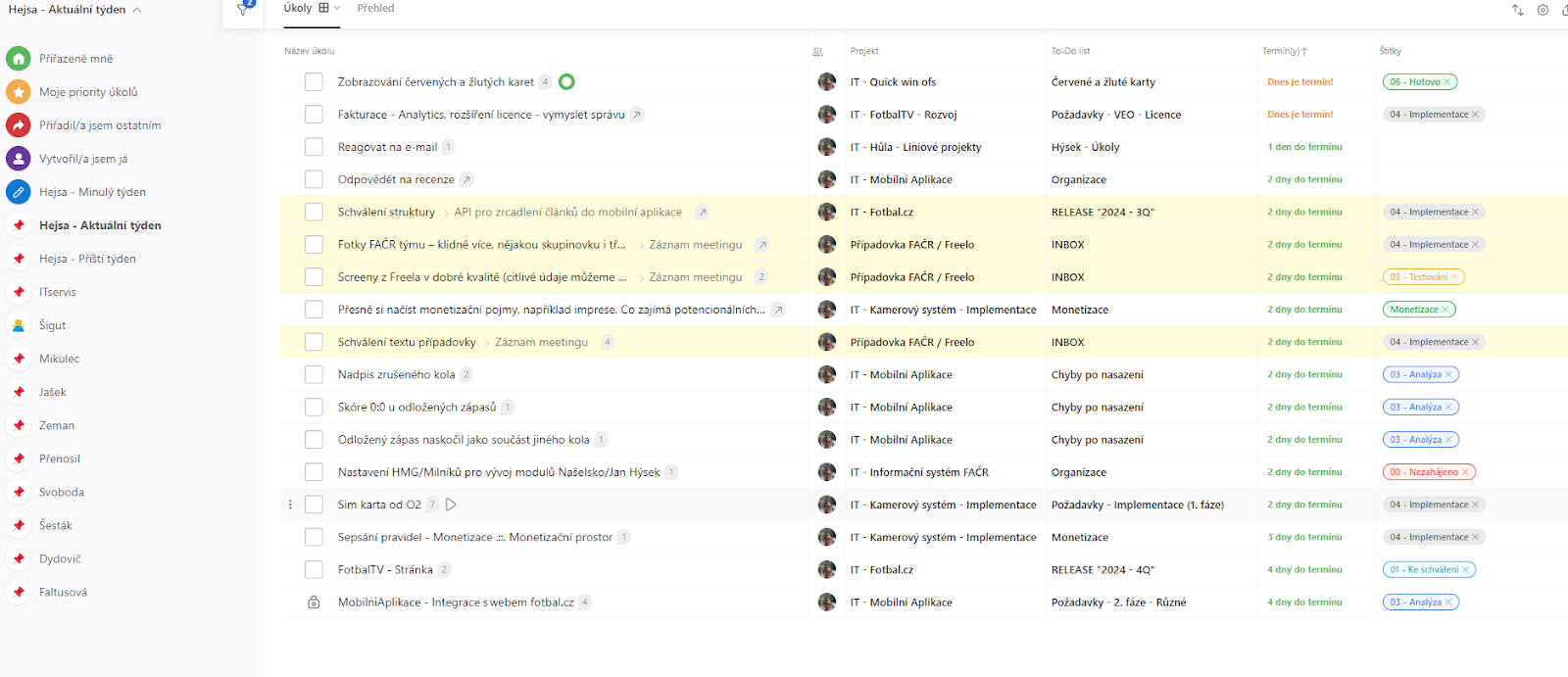
Task: Remove the Monetizace tag
Action: (x=1445, y=310)
